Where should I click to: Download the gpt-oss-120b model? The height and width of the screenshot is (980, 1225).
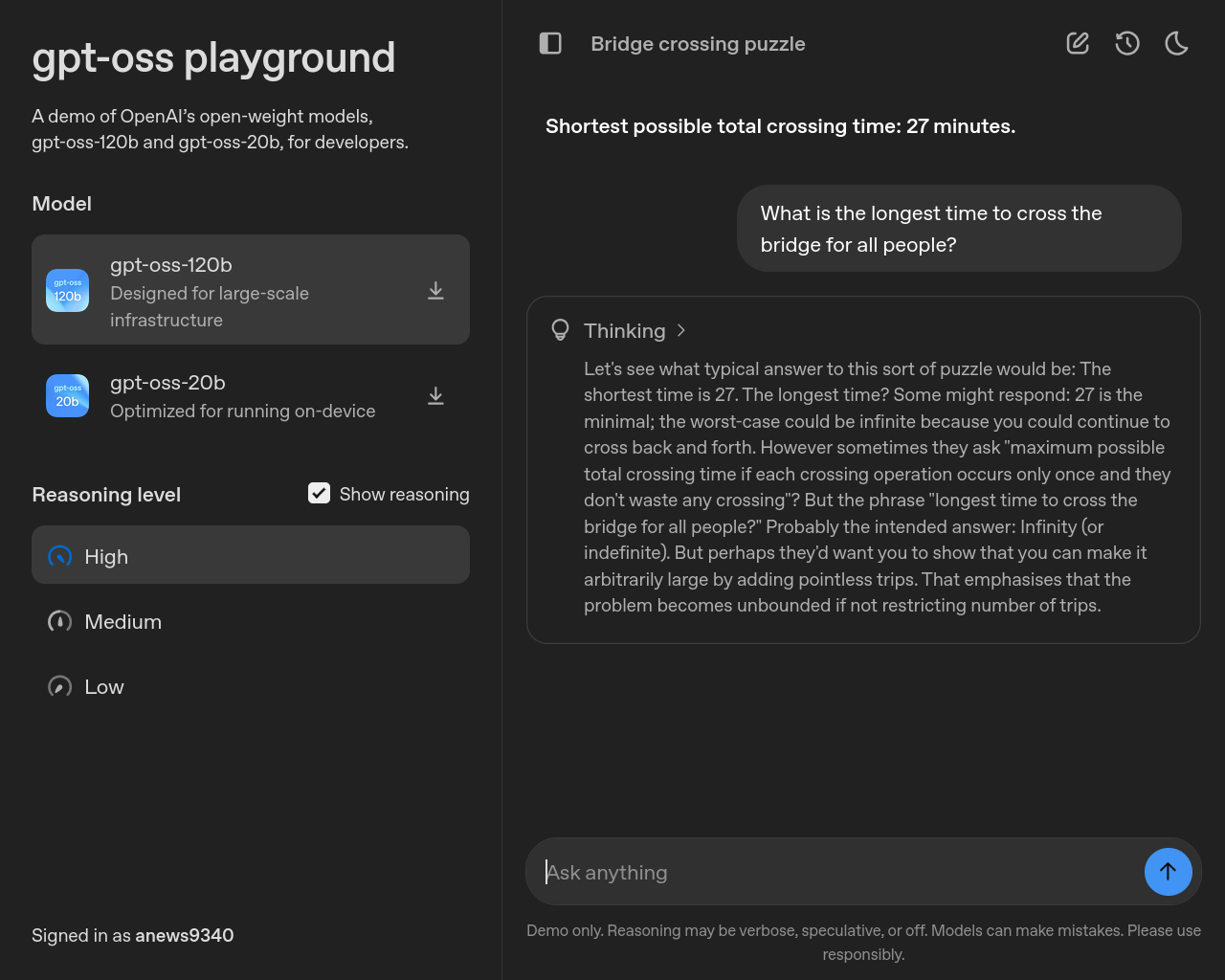pos(435,291)
